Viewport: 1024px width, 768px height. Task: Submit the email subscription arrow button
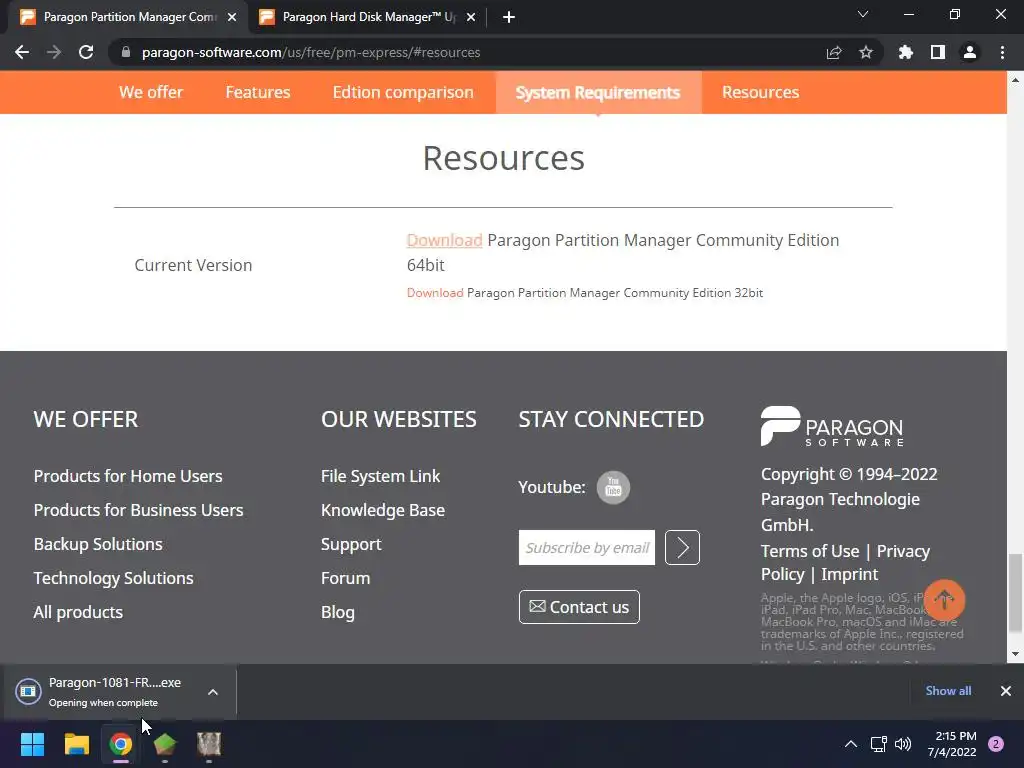682,547
